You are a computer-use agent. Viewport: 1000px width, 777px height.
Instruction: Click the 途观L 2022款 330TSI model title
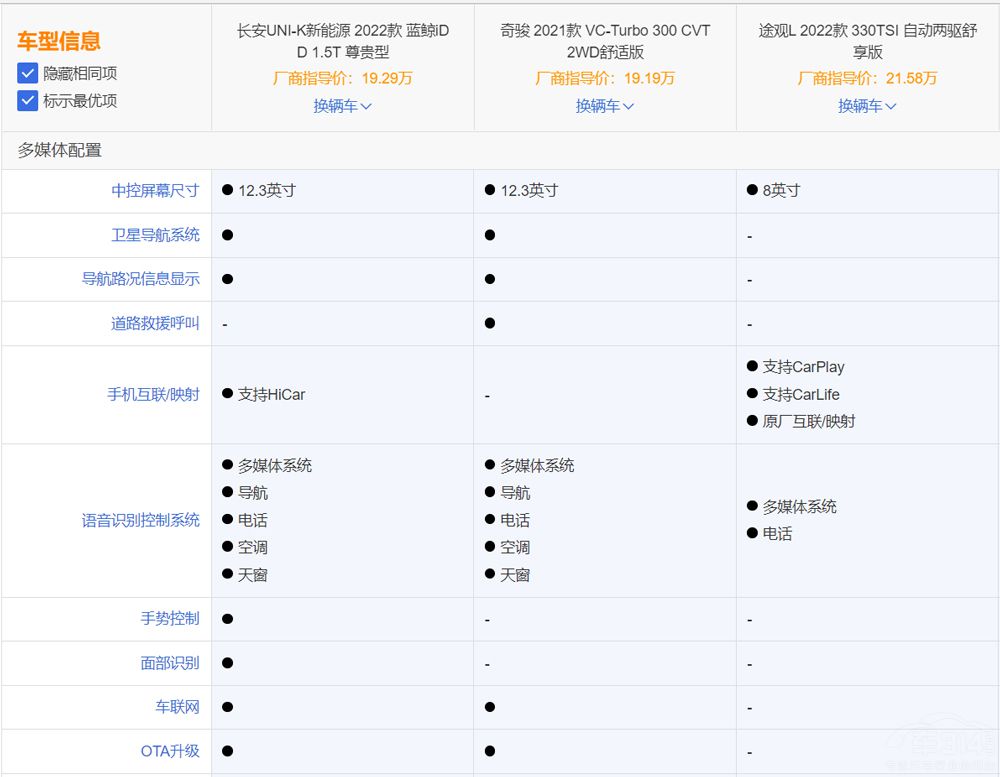click(867, 41)
